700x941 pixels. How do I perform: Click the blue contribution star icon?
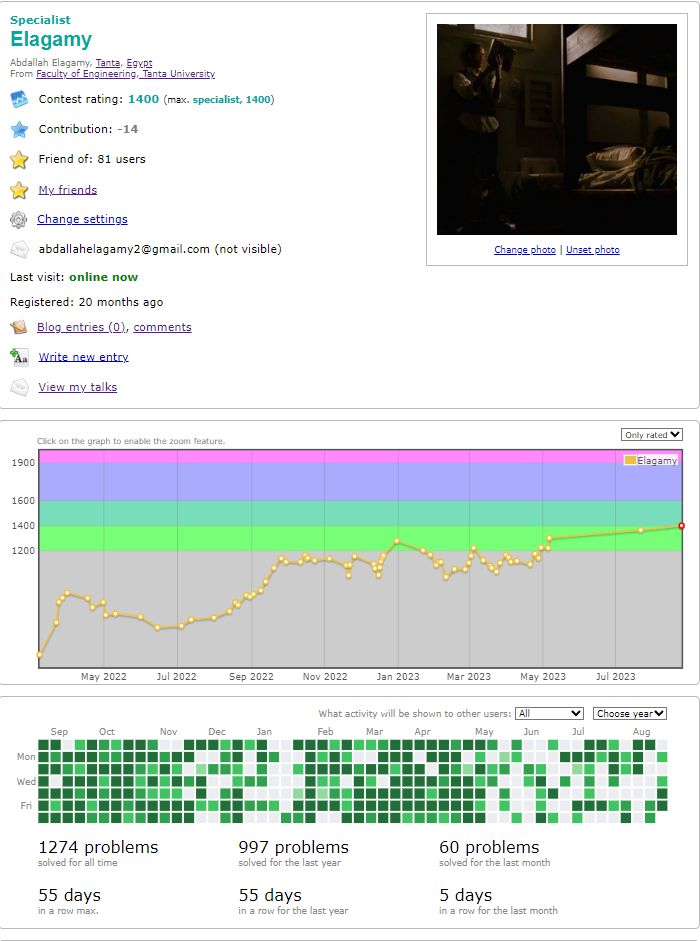[x=19, y=129]
